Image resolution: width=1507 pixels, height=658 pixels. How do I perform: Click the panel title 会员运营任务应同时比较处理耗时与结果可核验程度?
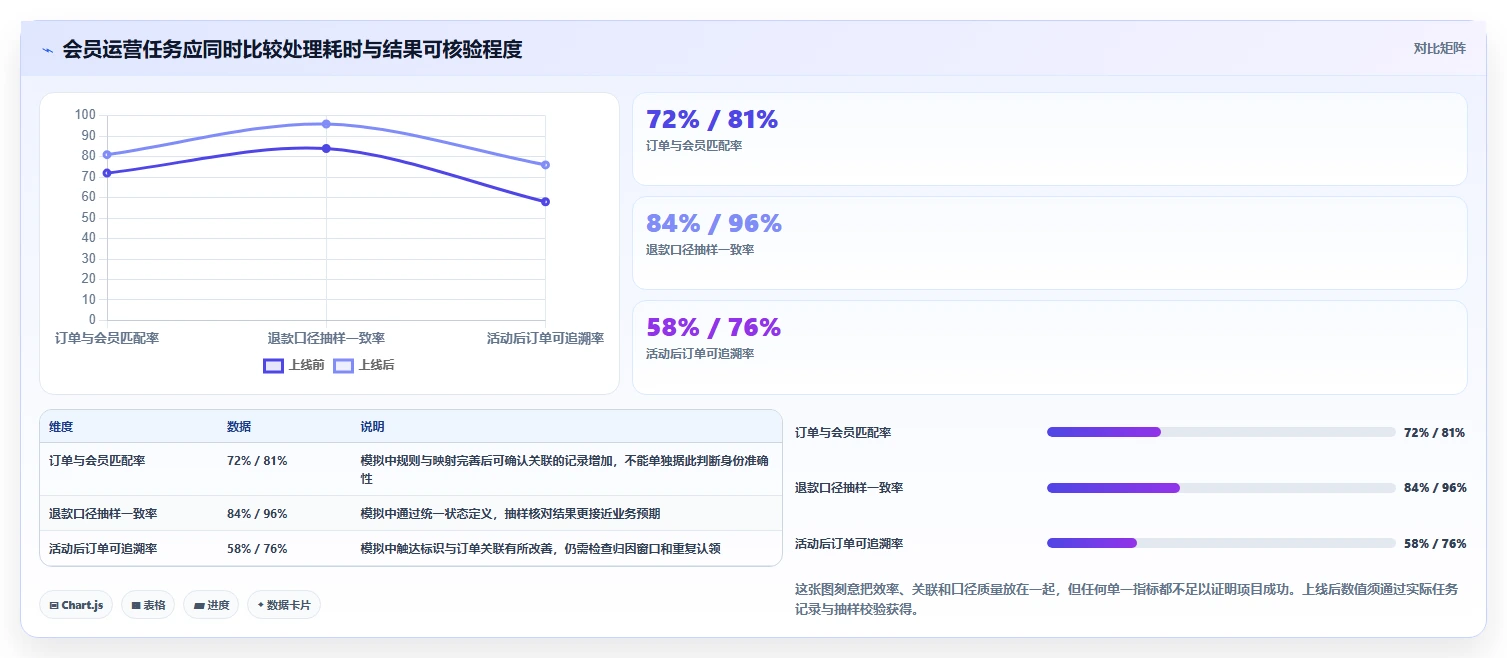(292, 49)
